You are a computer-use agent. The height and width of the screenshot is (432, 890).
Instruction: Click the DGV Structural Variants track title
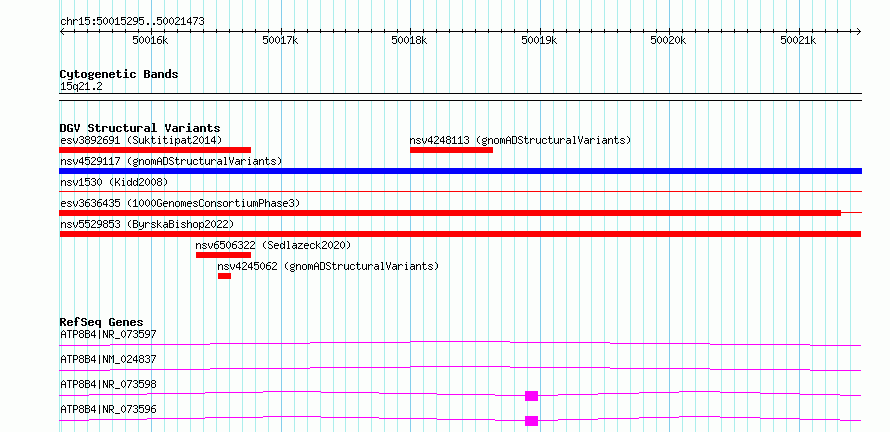140,128
